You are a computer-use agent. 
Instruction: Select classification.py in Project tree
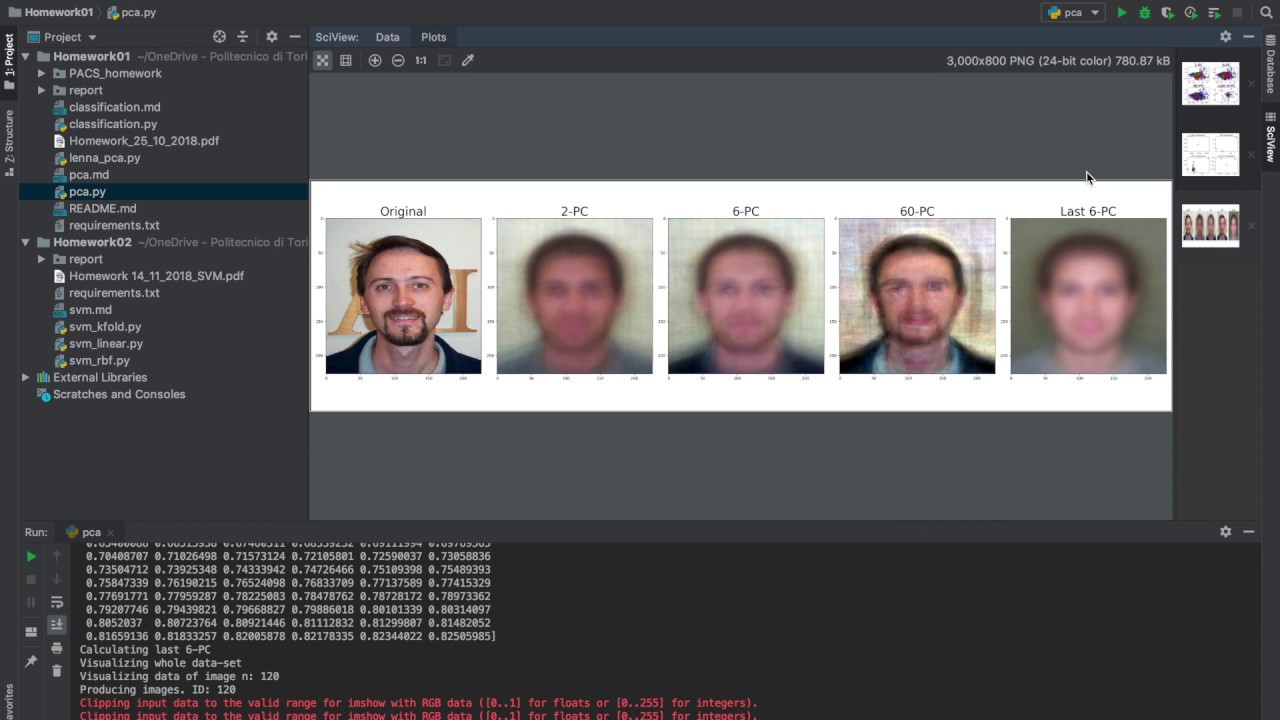113,124
